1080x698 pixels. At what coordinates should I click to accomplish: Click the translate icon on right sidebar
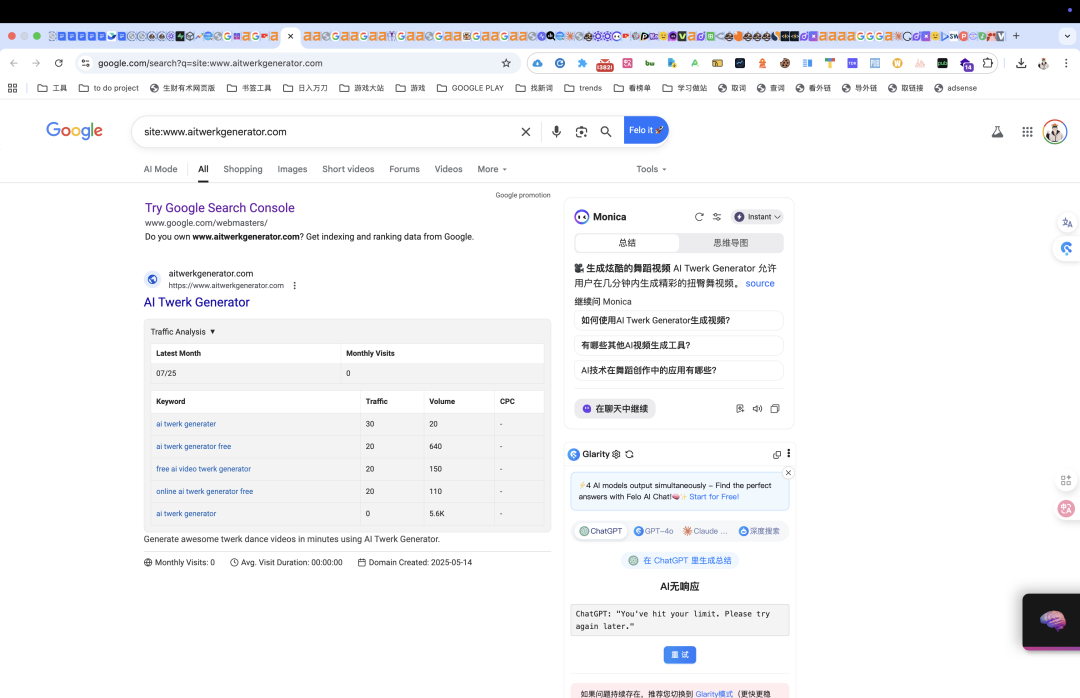(1067, 223)
